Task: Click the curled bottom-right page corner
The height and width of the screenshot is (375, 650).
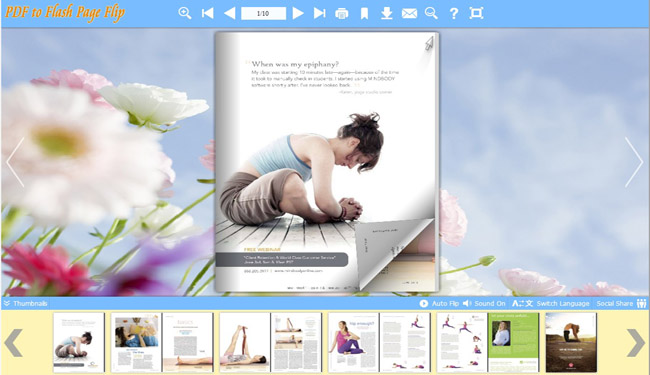Action: point(394,254)
